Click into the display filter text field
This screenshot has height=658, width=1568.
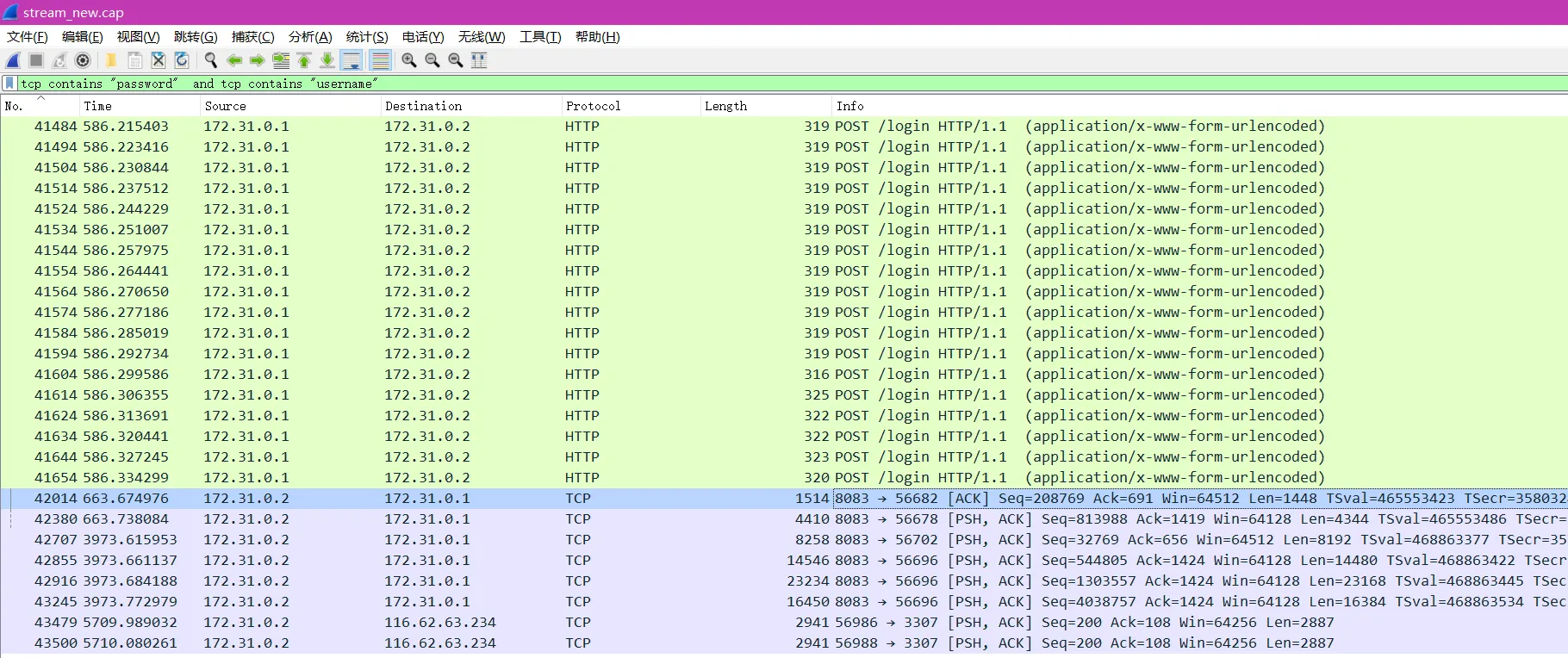pos(775,84)
